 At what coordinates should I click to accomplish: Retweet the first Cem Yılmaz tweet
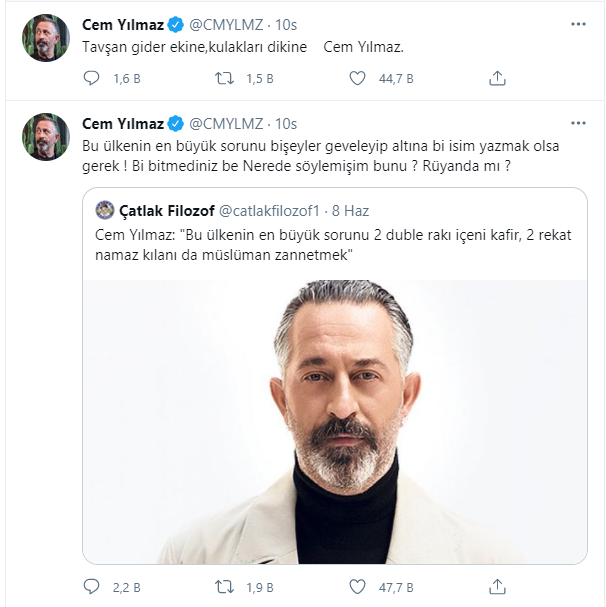[x=225, y=79]
